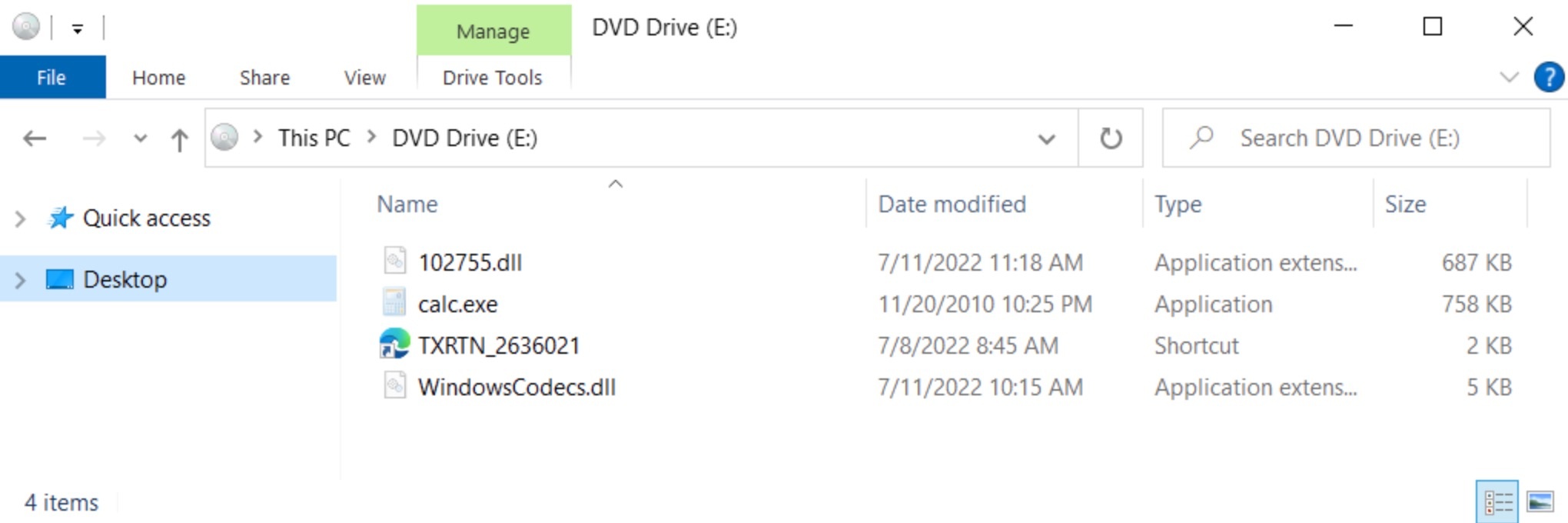Click the TXRTN_2636021 shortcut icon

(394, 345)
